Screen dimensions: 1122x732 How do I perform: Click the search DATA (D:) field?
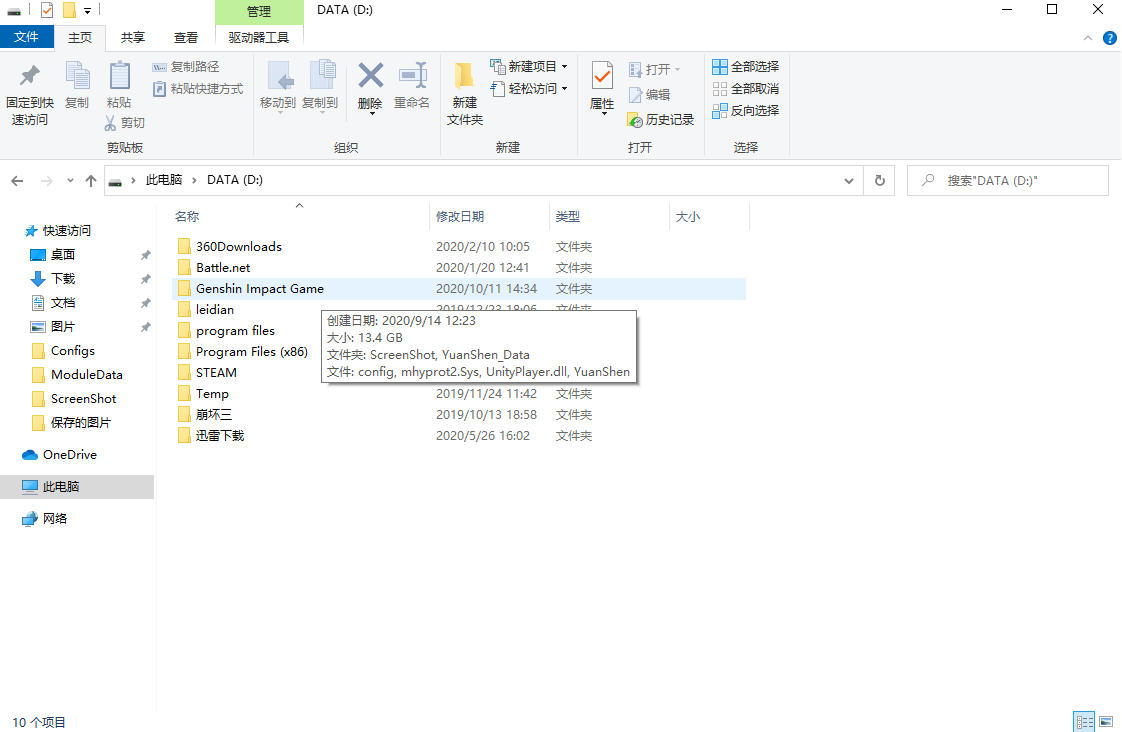tap(1008, 181)
